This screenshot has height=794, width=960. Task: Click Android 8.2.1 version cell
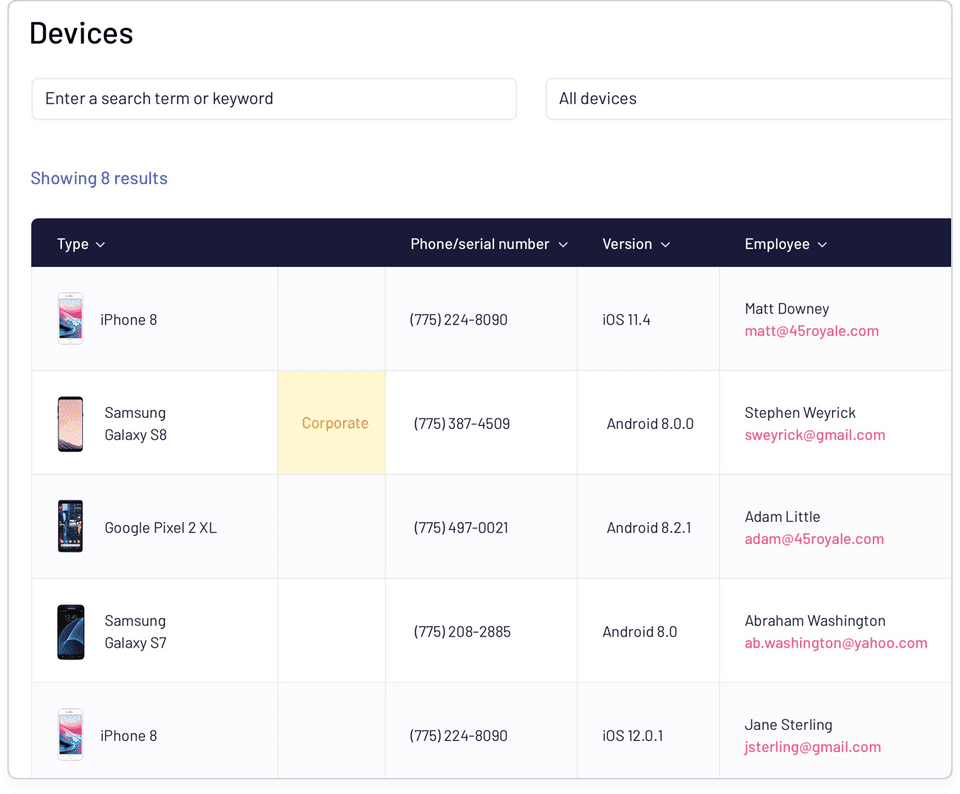(648, 528)
